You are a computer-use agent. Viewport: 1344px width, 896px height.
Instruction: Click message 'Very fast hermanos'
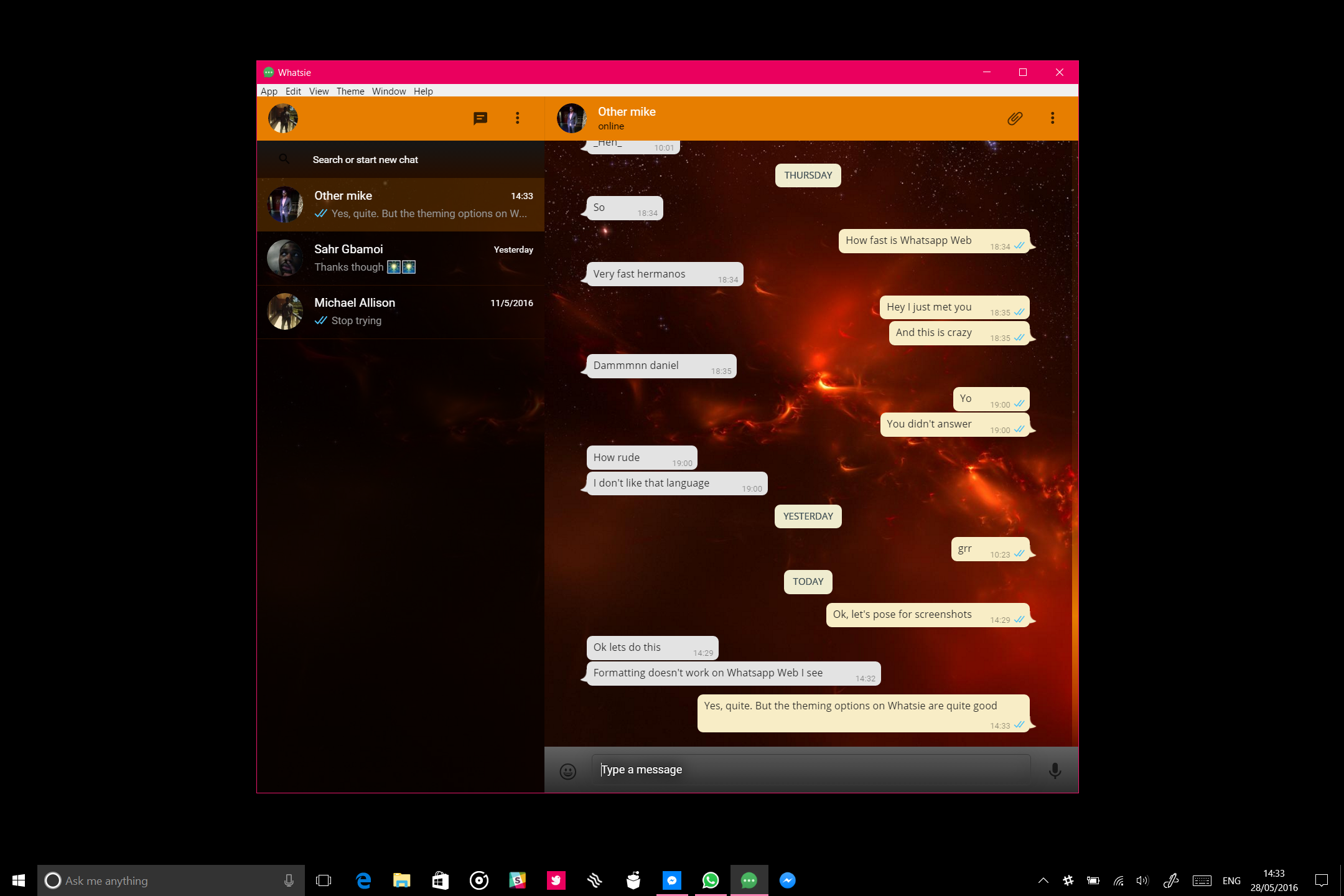665,274
